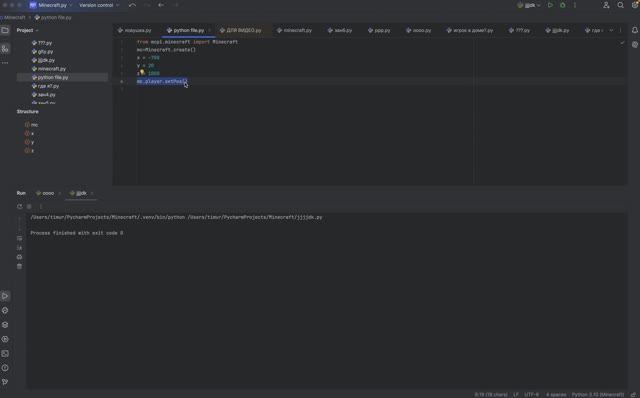640x398 pixels.
Task: Click the Minecraft breadcrumb in the navigation bar
Action: pos(14,18)
